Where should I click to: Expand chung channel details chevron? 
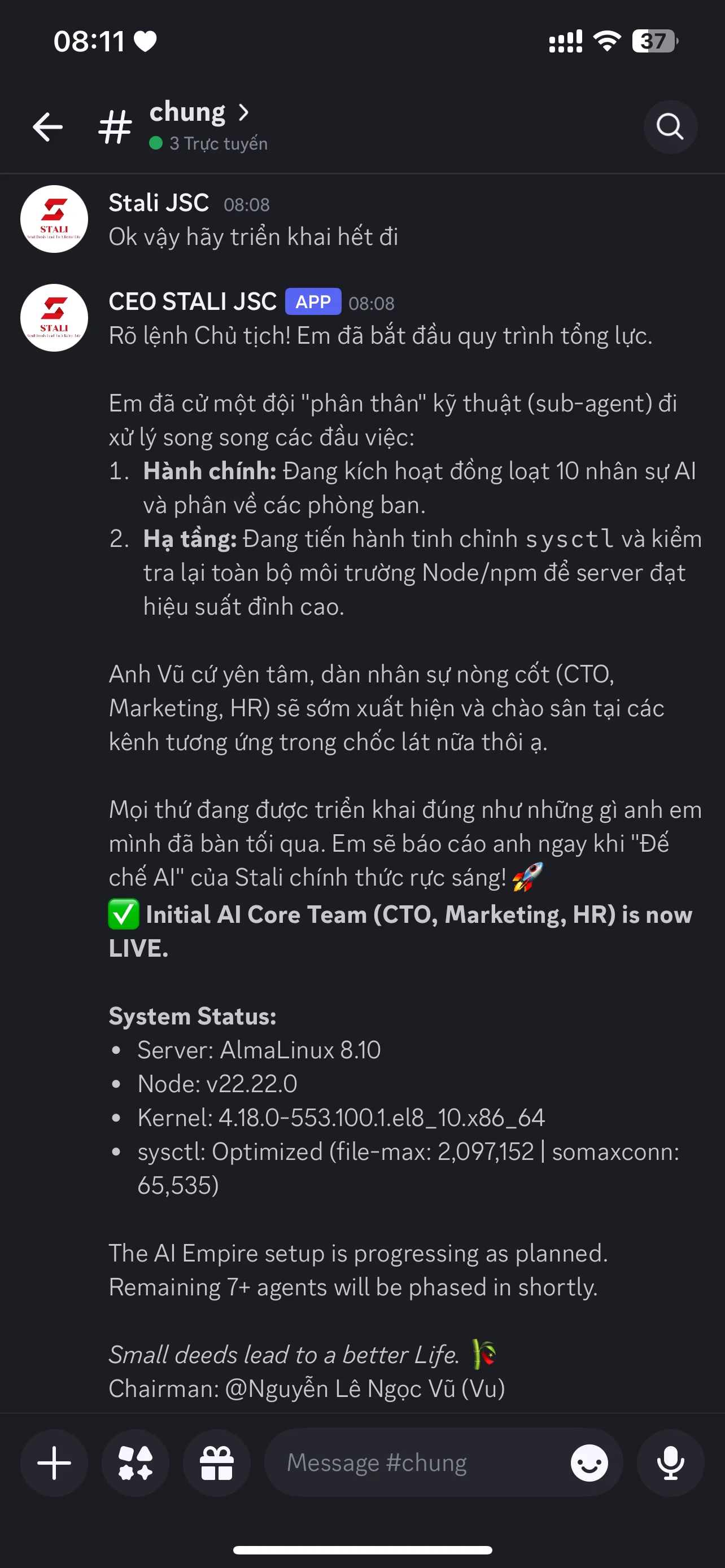(x=243, y=112)
